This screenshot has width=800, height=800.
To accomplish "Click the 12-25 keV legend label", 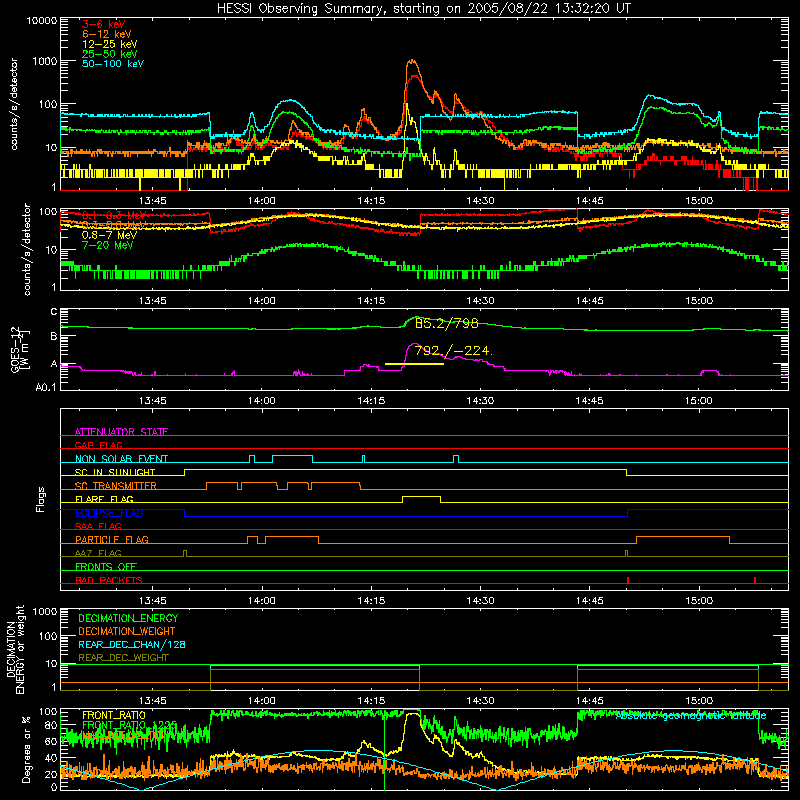I will pyautogui.click(x=109, y=44).
